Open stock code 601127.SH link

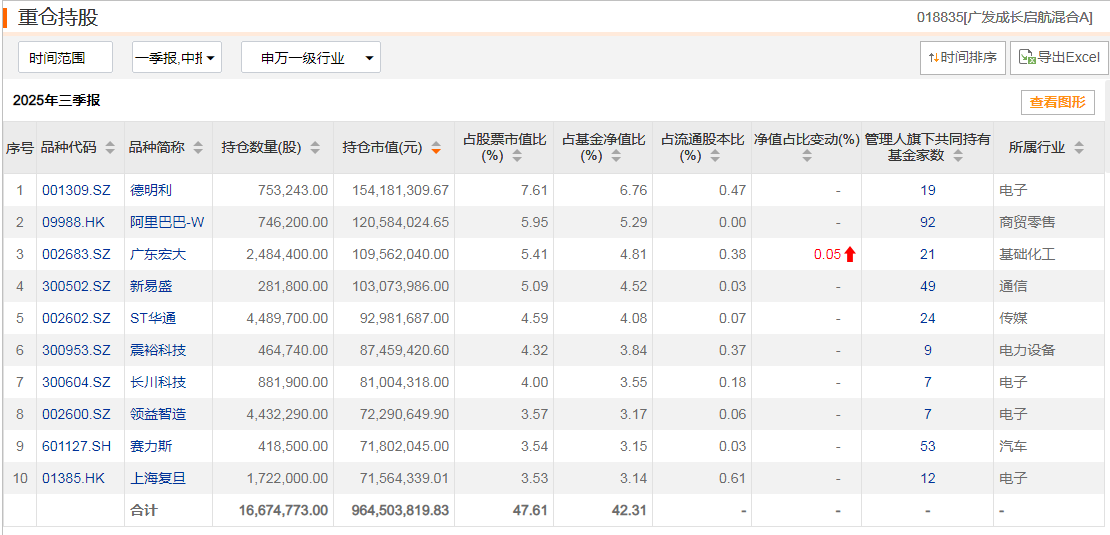tap(76, 447)
